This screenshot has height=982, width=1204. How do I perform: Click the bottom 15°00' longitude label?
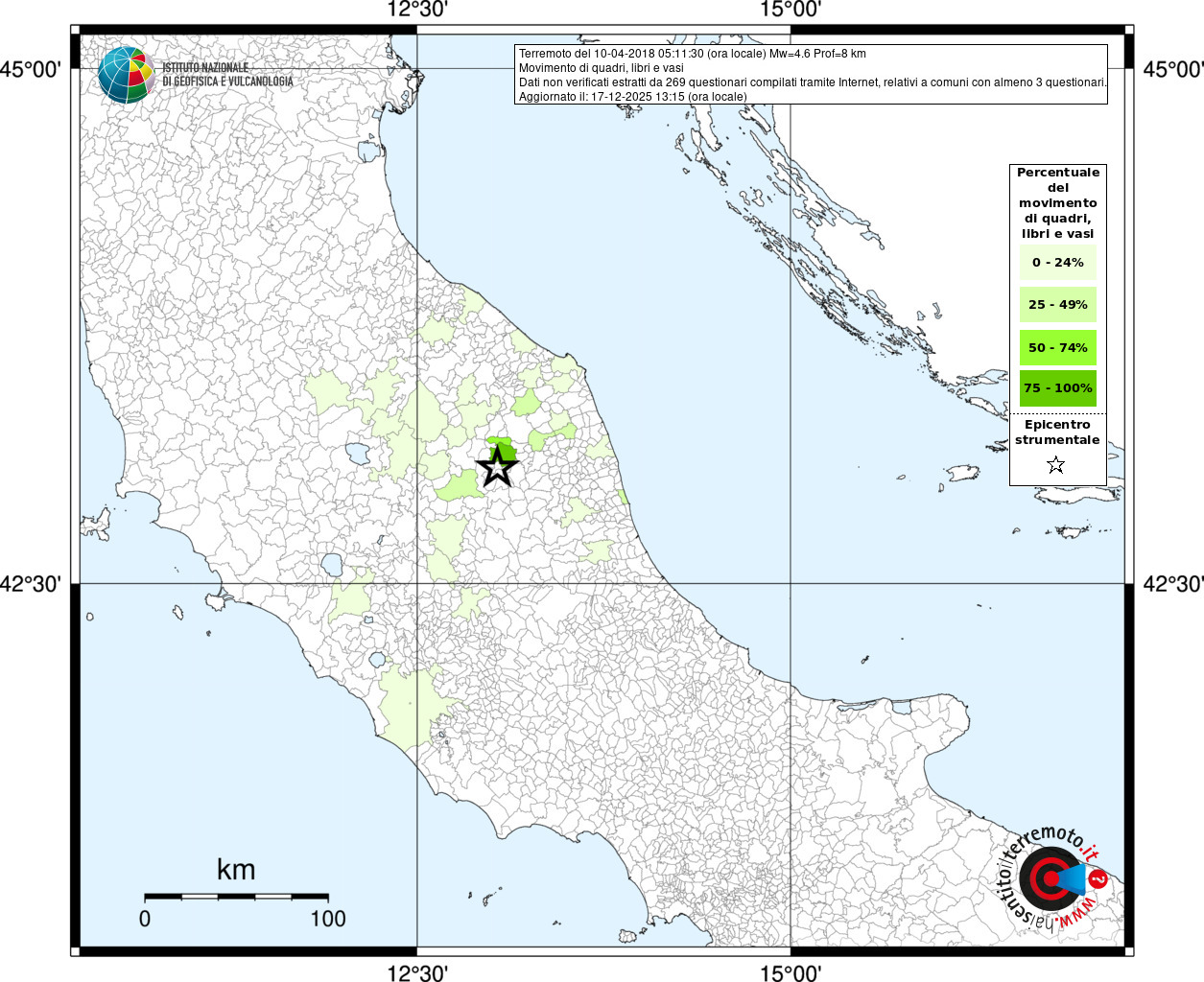point(791,971)
